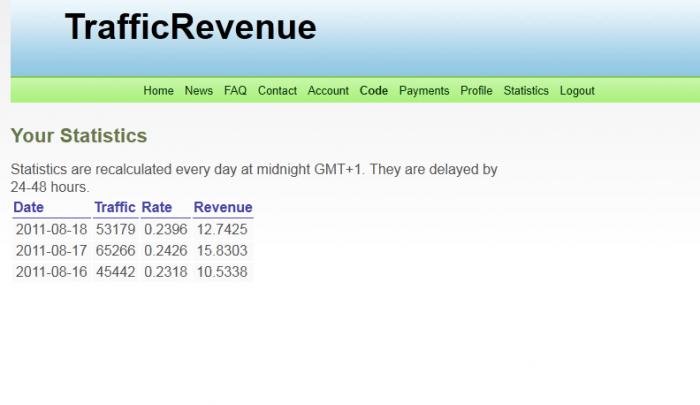Sort by the Traffic column header

coord(115,207)
